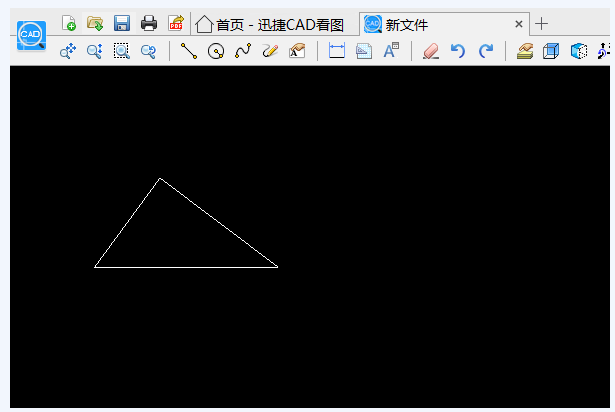615x412 pixels.
Task: Select the line drawing tool
Action: tap(189, 51)
